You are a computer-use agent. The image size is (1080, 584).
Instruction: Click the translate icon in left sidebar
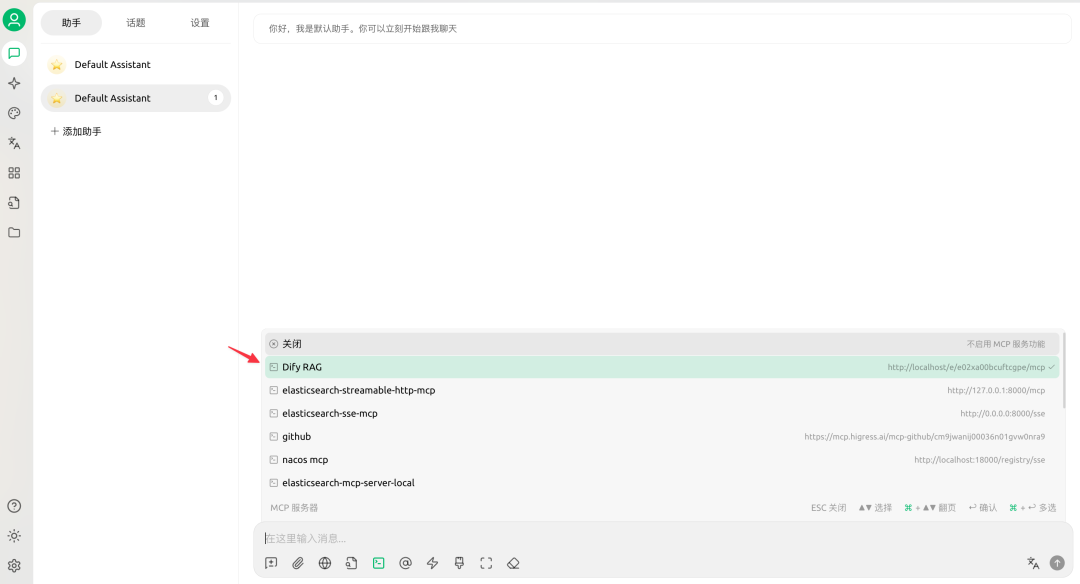14,142
